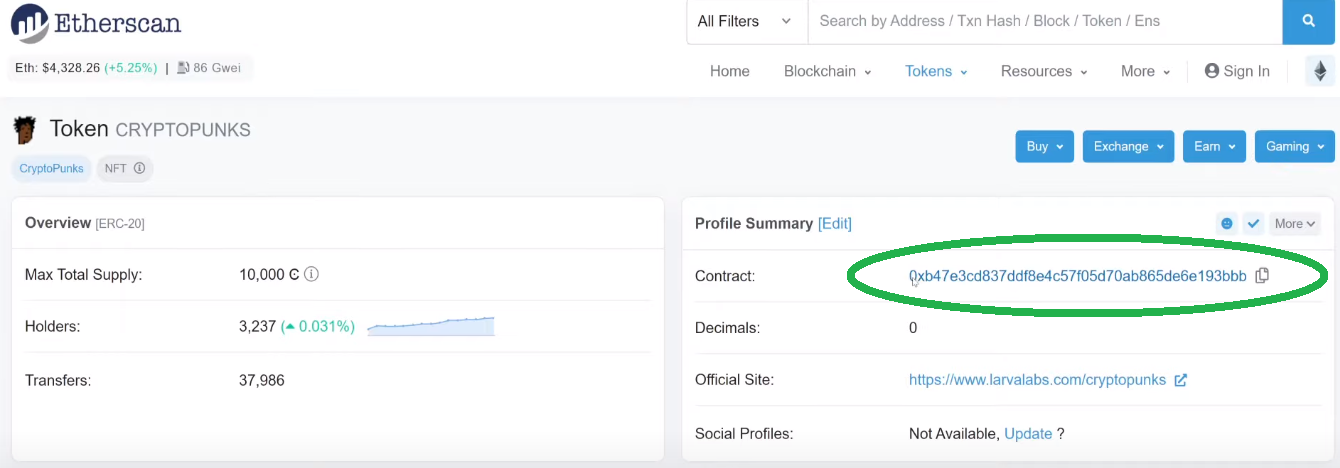Screen dimensions: 1340x468
Task: Open the Exchange dropdown
Action: (1128, 146)
